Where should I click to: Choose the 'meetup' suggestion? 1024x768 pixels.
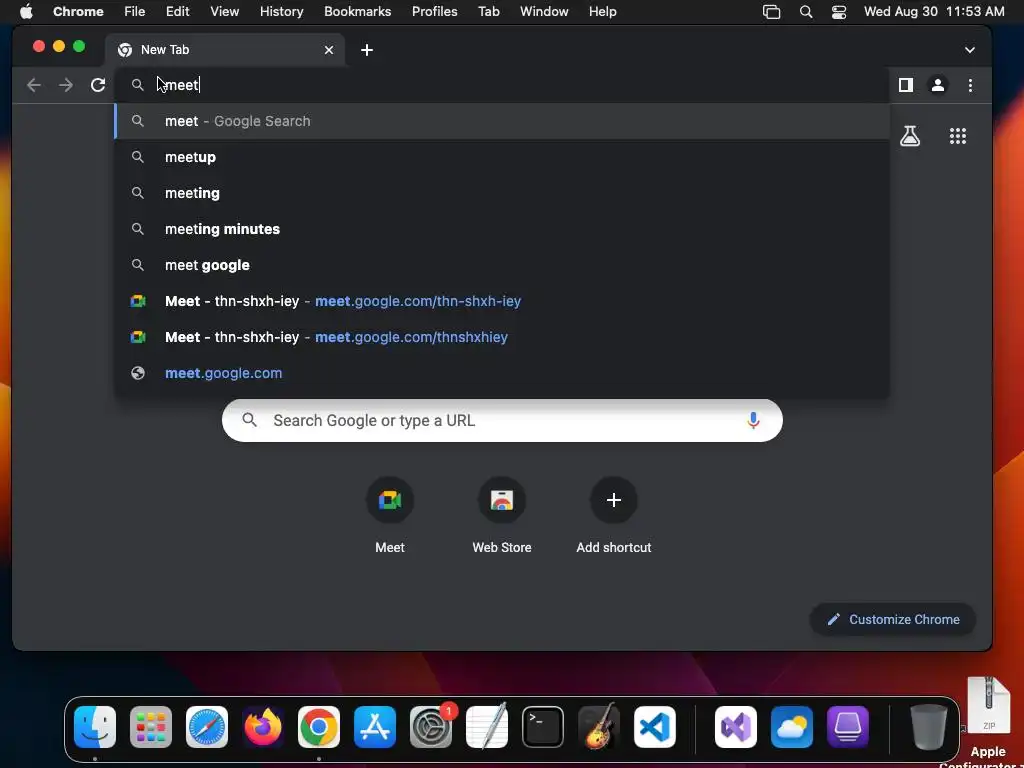(502, 157)
